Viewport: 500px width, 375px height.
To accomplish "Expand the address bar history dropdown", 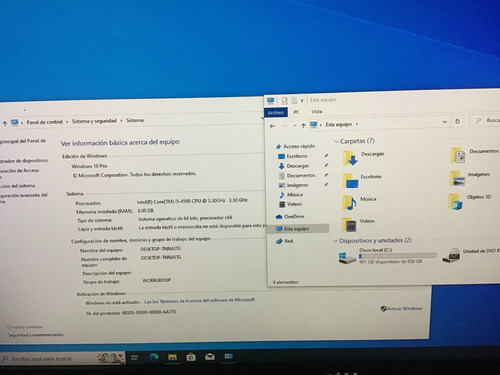I will point(444,122).
